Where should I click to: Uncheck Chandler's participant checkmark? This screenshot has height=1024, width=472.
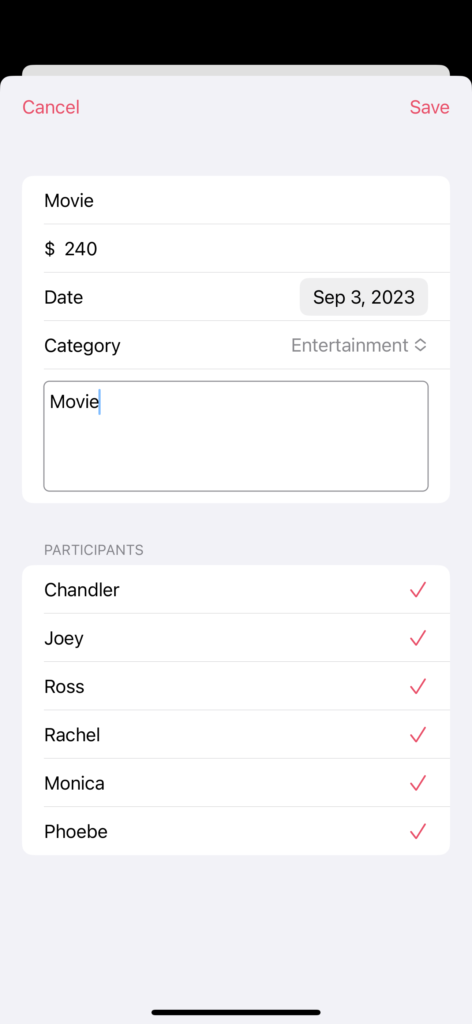418,590
